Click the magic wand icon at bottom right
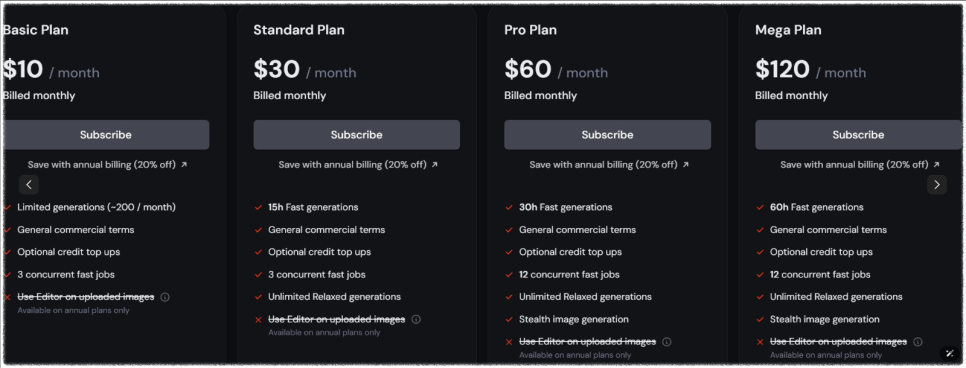Image resolution: width=966 pixels, height=368 pixels. point(949,354)
